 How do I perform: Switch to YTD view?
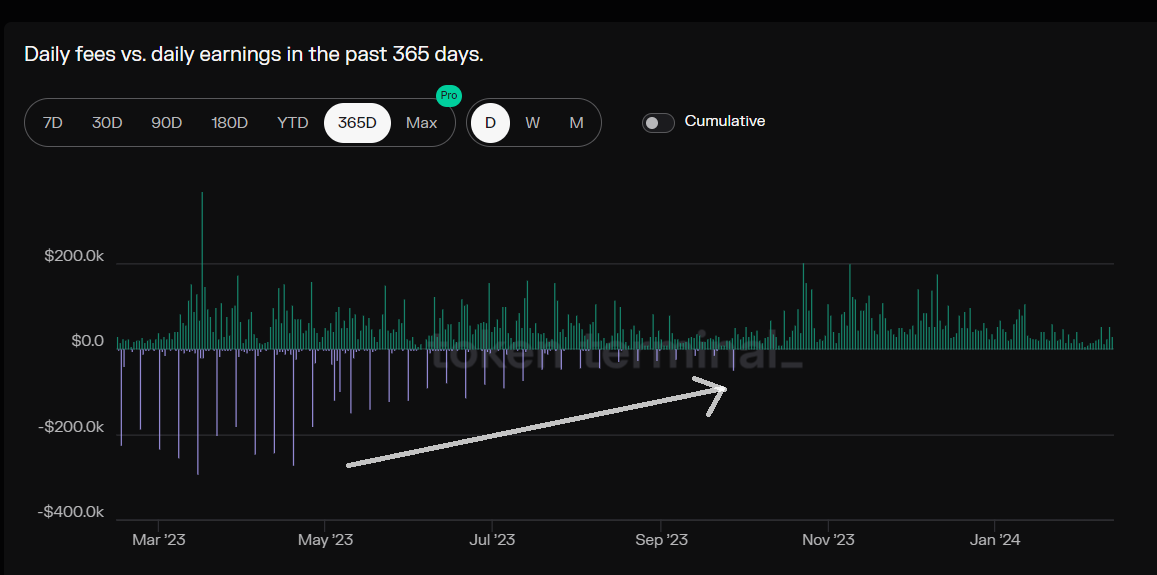click(293, 123)
